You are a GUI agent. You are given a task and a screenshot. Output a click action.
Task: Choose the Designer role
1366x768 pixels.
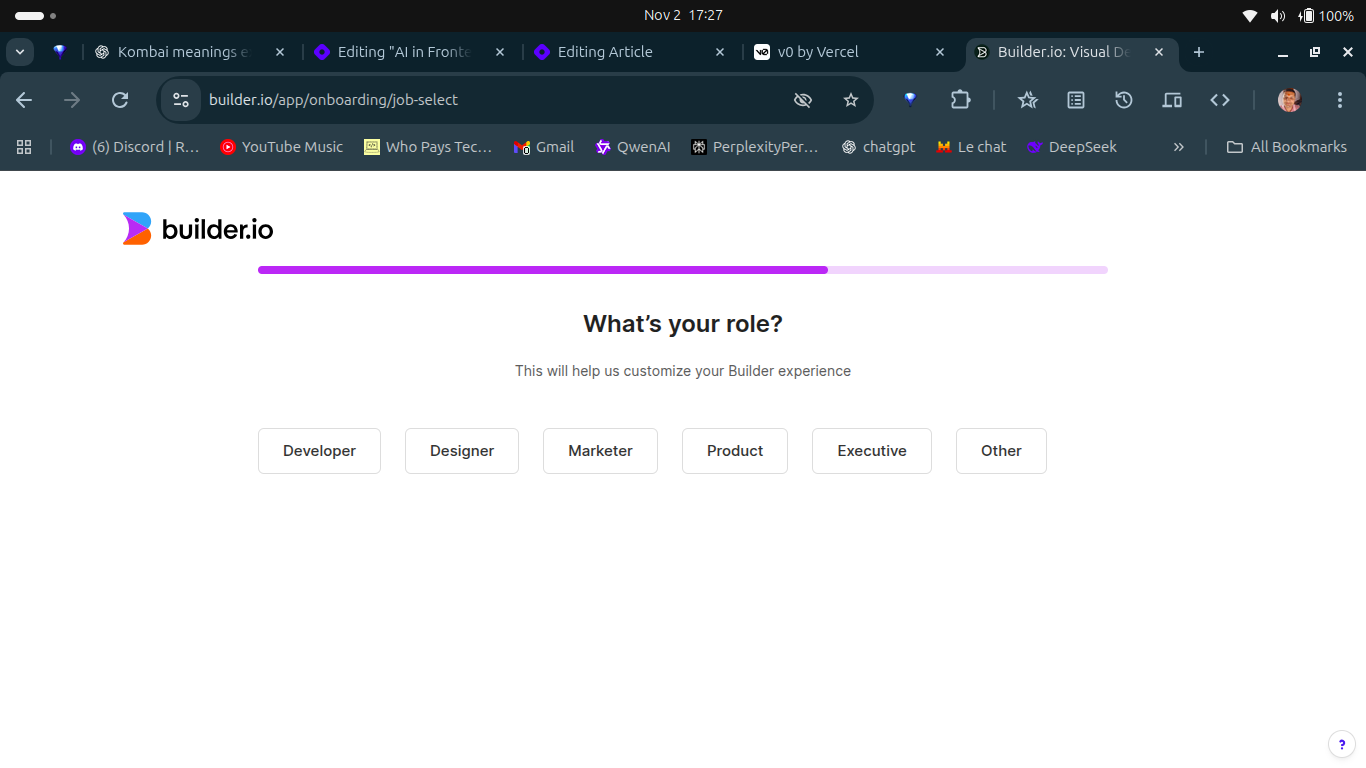(462, 451)
